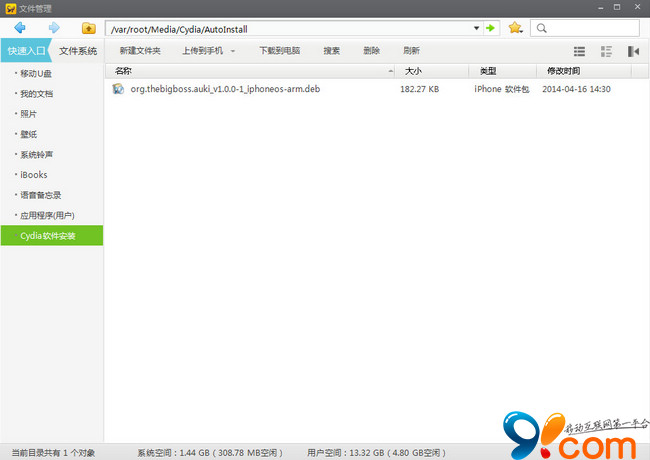Click the 系统空间 status bar entry
The width and height of the screenshot is (650, 460).
pyautogui.click(x=210, y=453)
